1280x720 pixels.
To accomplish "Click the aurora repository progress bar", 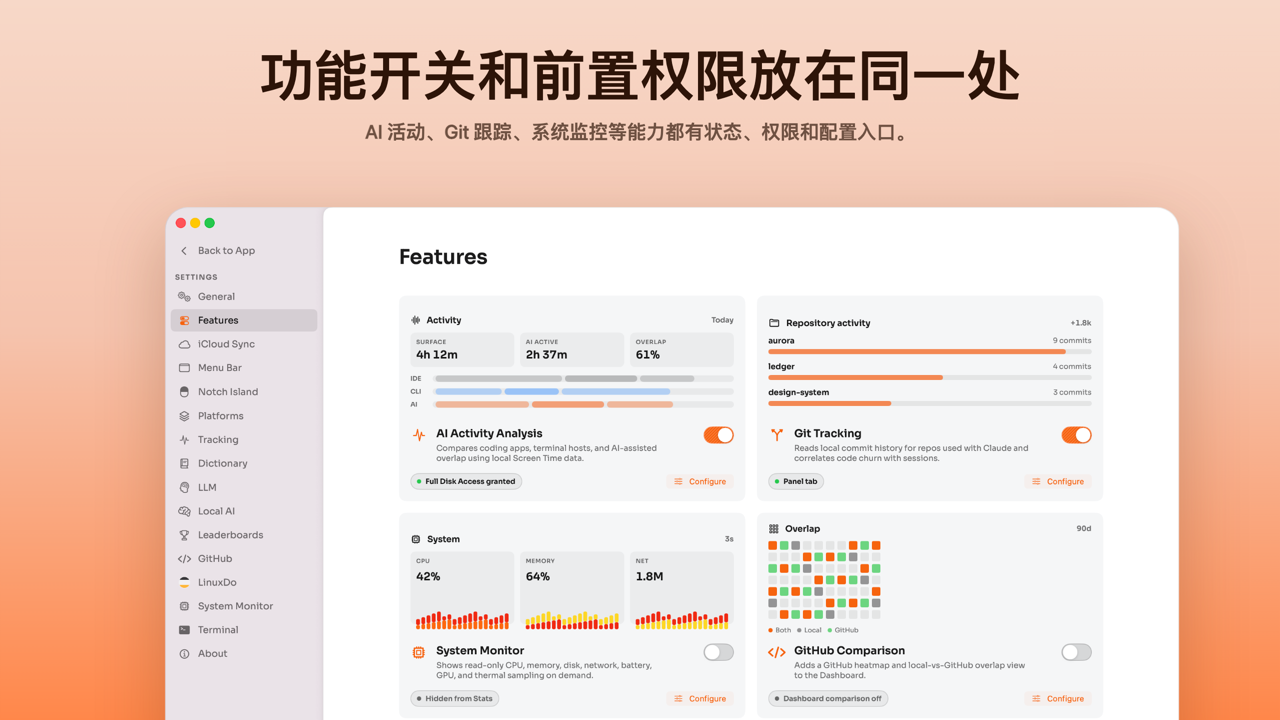I will click(930, 352).
